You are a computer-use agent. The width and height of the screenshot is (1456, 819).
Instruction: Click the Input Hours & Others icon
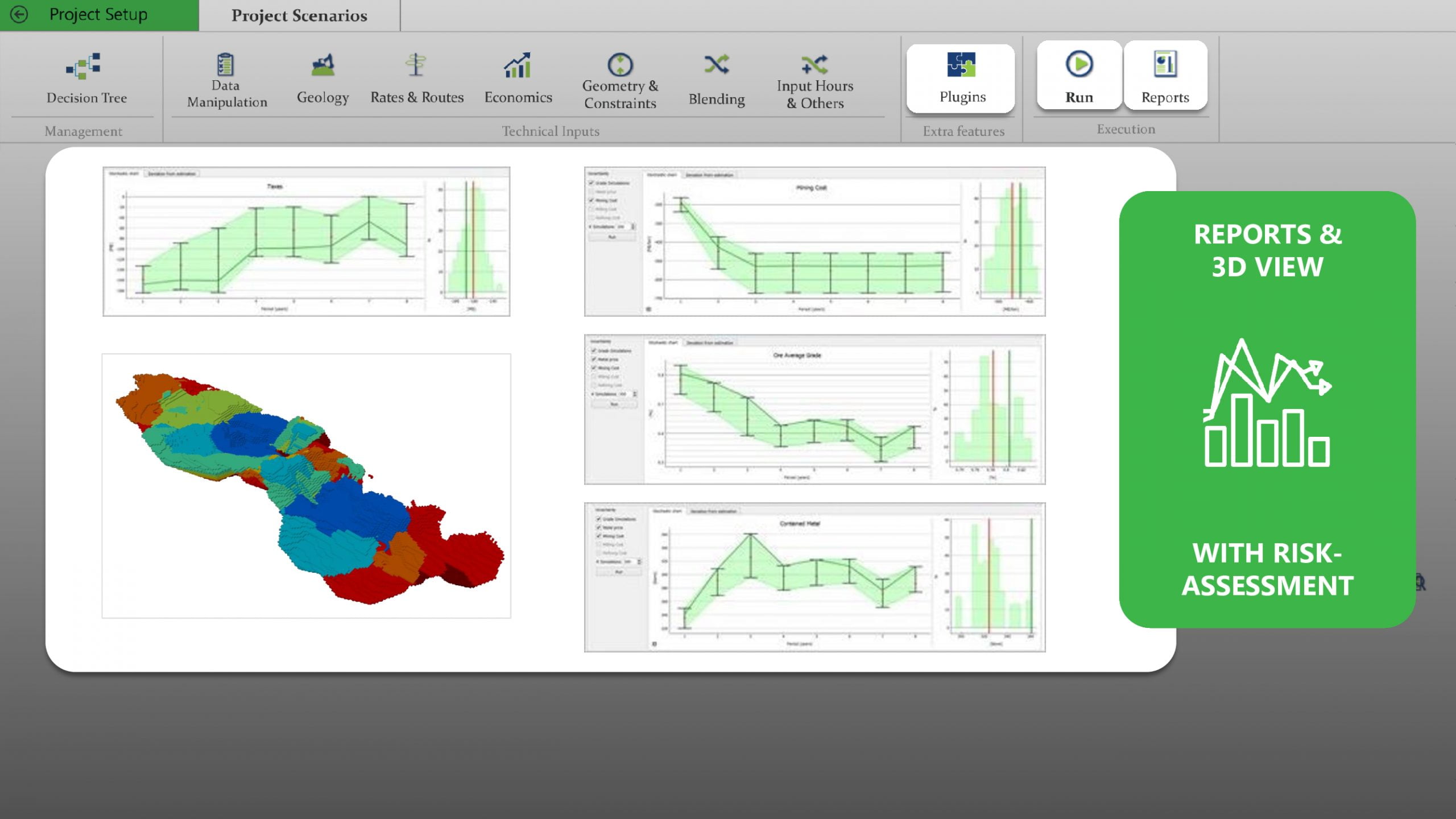tap(814, 65)
